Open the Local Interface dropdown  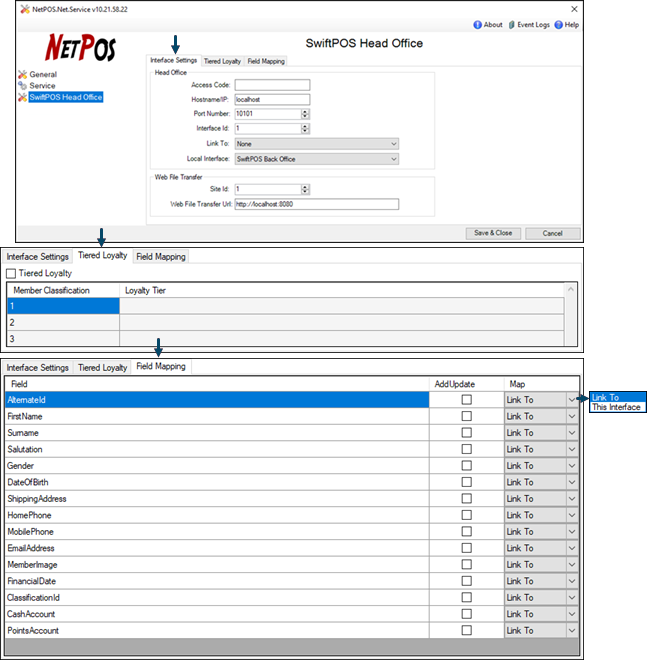(x=317, y=159)
